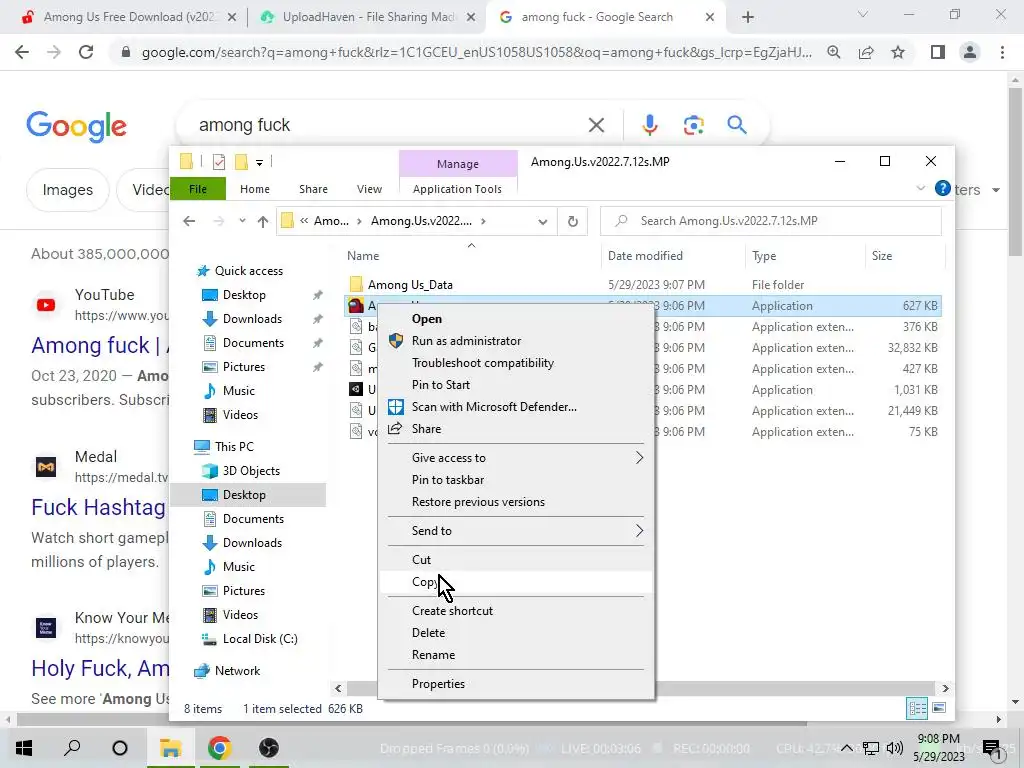
Task: Click Troubleshoot compatibility entry
Action: 516,363
